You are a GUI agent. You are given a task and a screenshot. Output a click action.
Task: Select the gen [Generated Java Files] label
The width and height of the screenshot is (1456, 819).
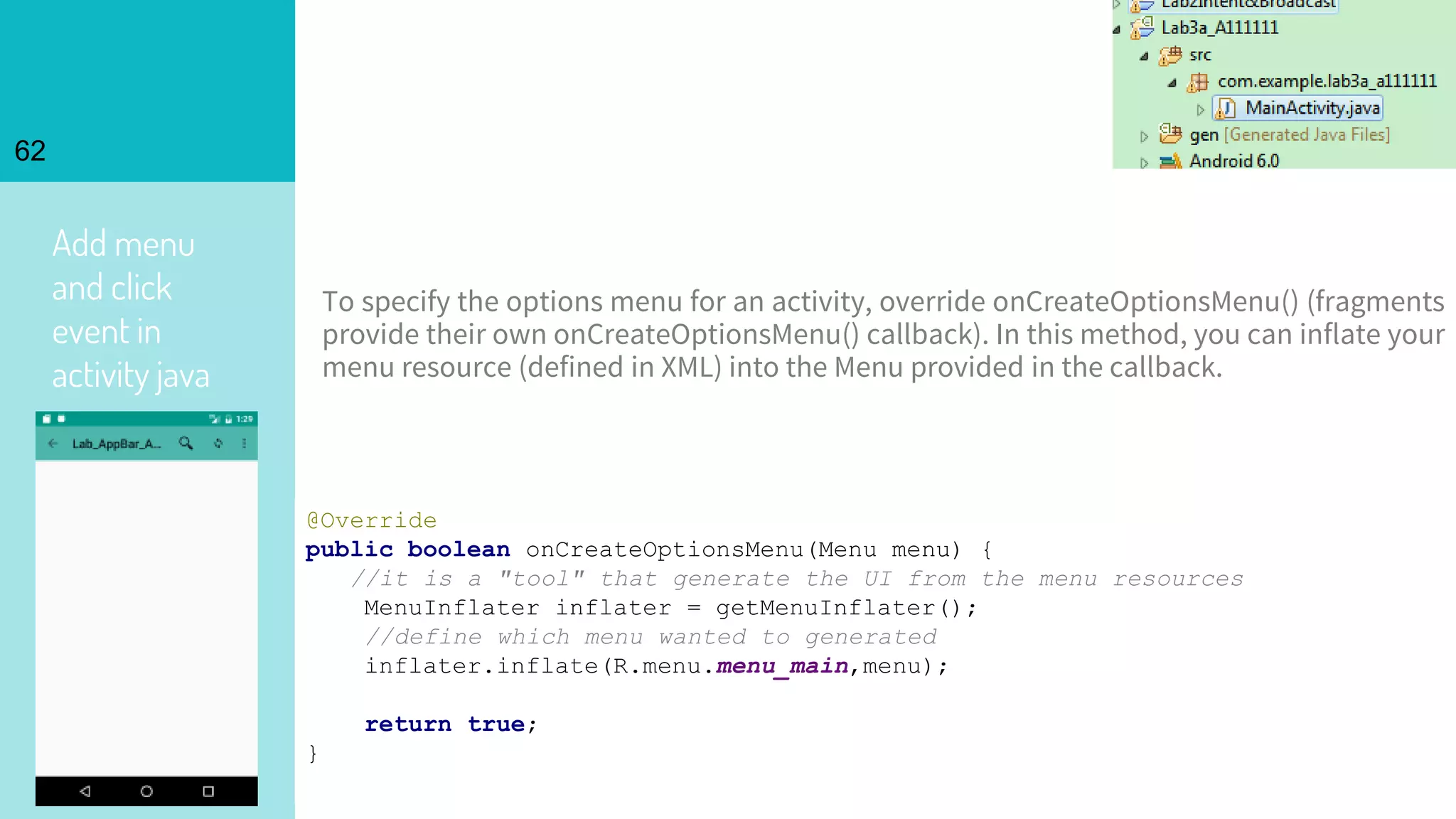pos(1290,134)
